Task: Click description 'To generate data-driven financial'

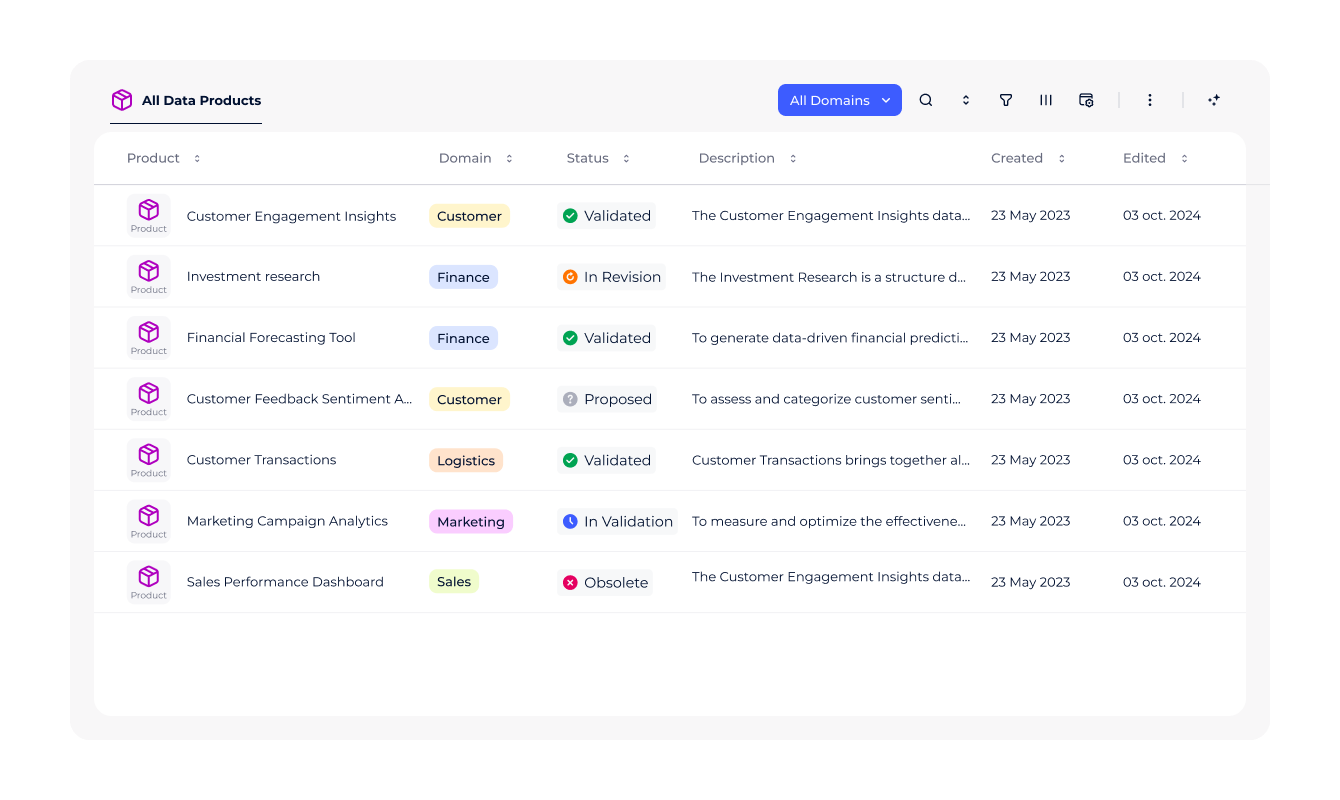Action: pyautogui.click(x=830, y=338)
